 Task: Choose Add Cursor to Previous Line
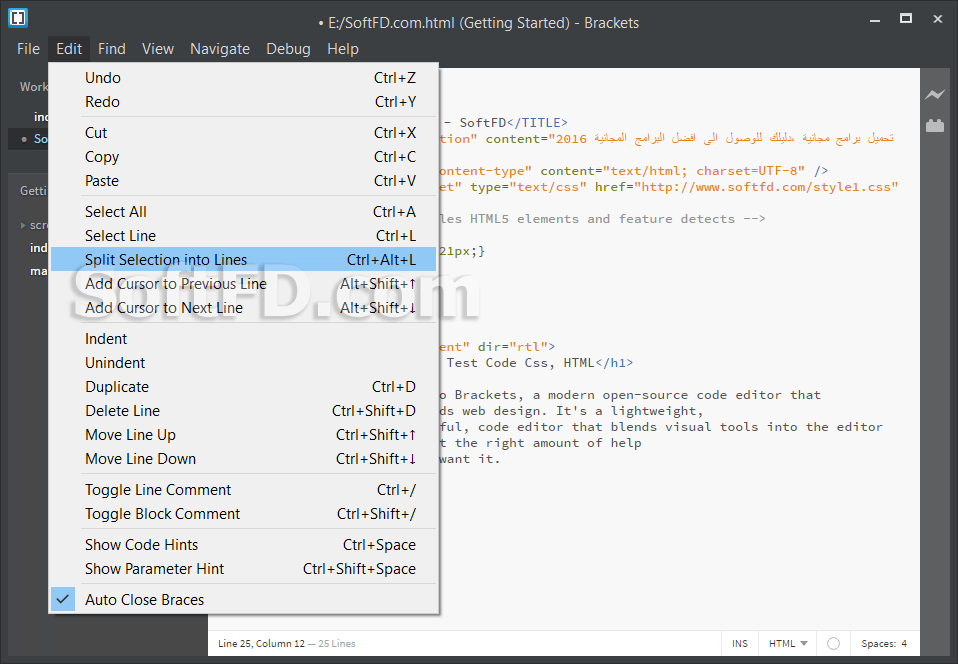(243, 284)
